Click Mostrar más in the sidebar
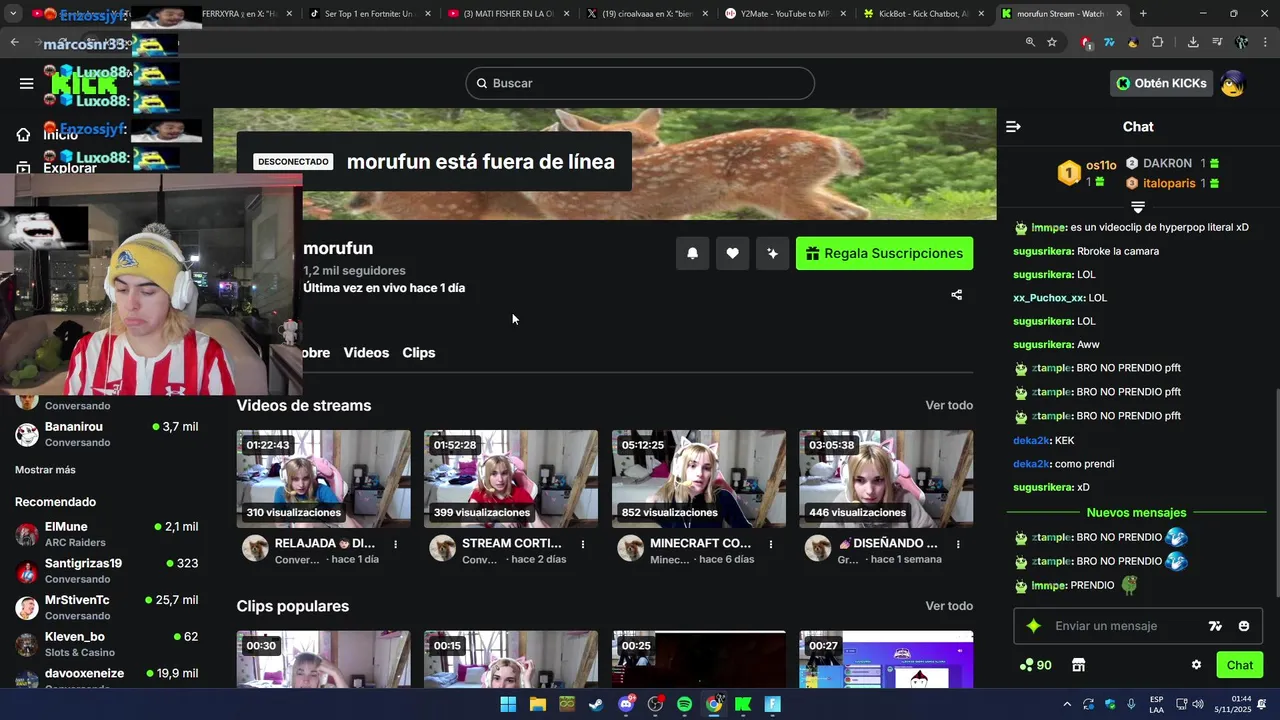 [x=45, y=470]
